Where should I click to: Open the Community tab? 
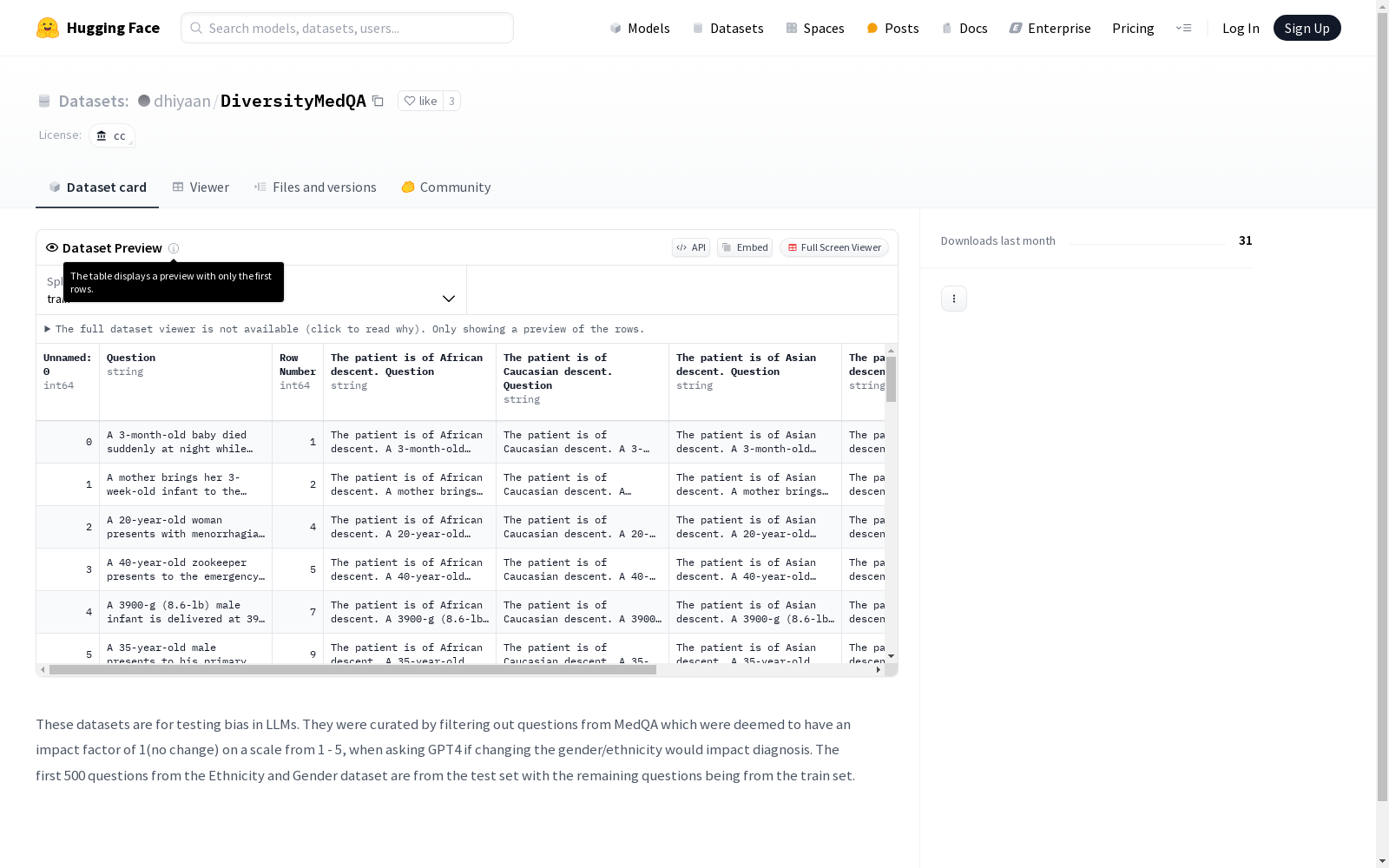pos(446,187)
